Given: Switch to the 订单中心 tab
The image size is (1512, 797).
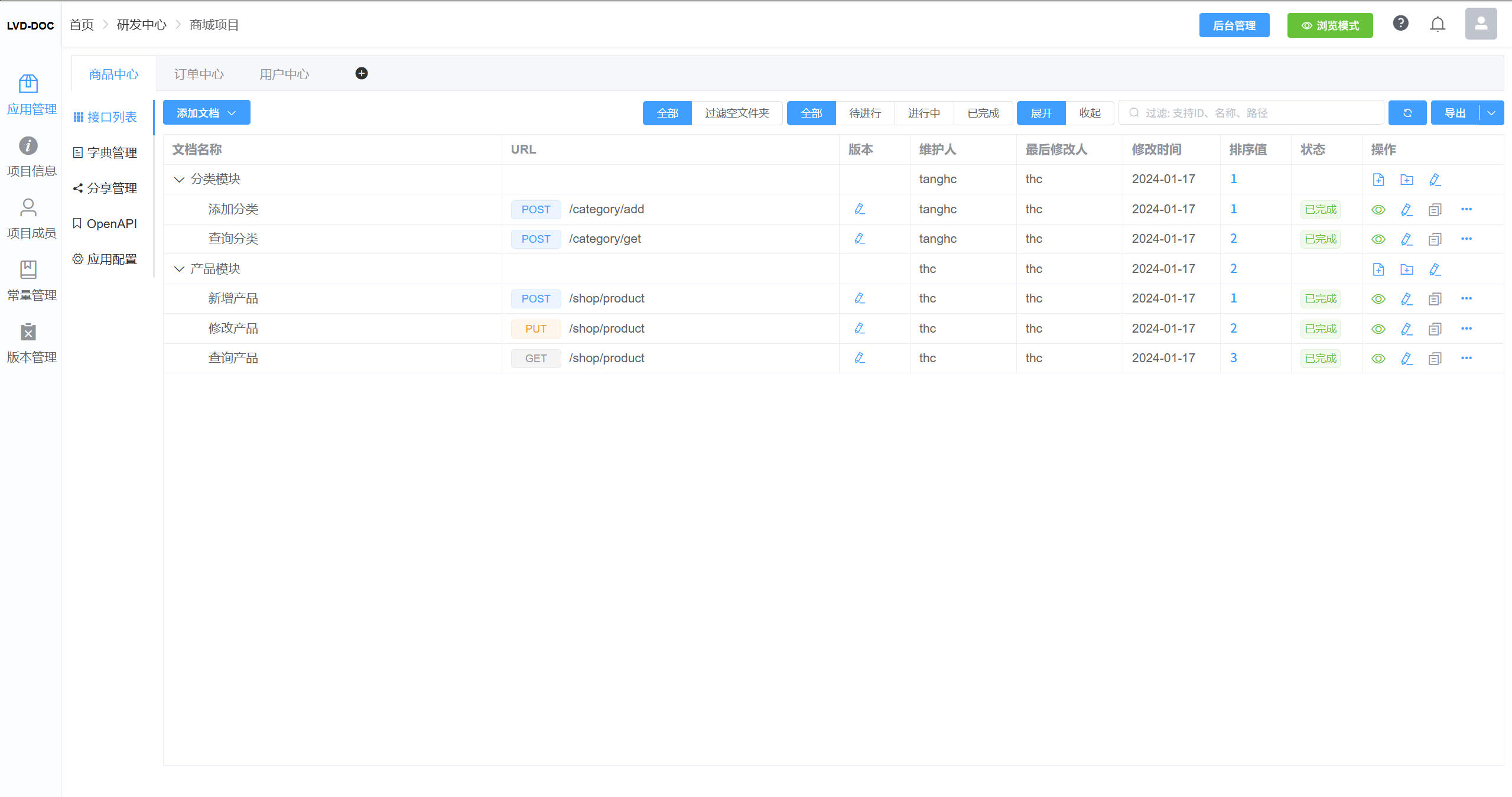Looking at the screenshot, I should (199, 74).
